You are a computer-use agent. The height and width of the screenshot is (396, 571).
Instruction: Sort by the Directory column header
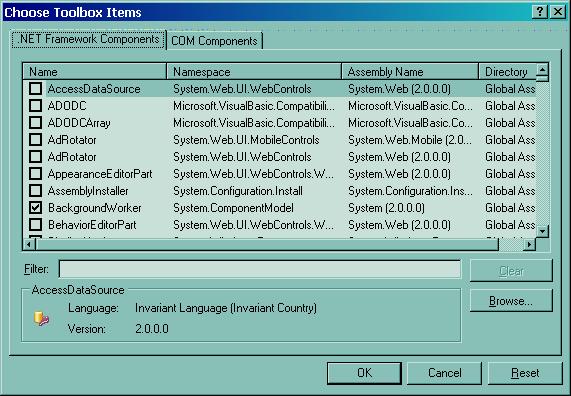(507, 71)
